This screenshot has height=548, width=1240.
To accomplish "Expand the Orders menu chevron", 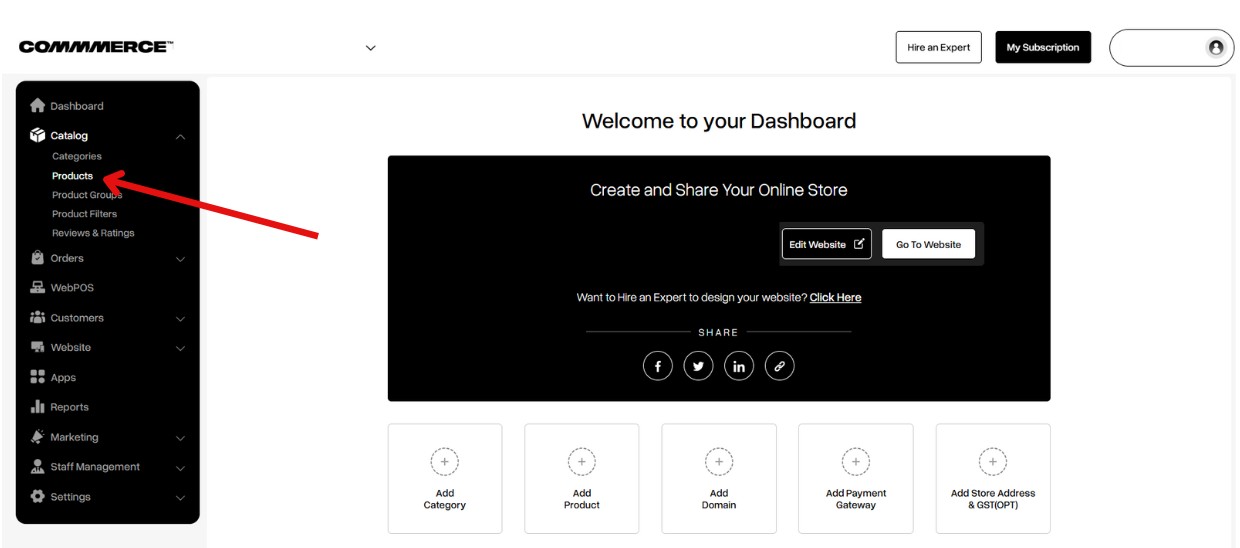I will tap(180, 259).
